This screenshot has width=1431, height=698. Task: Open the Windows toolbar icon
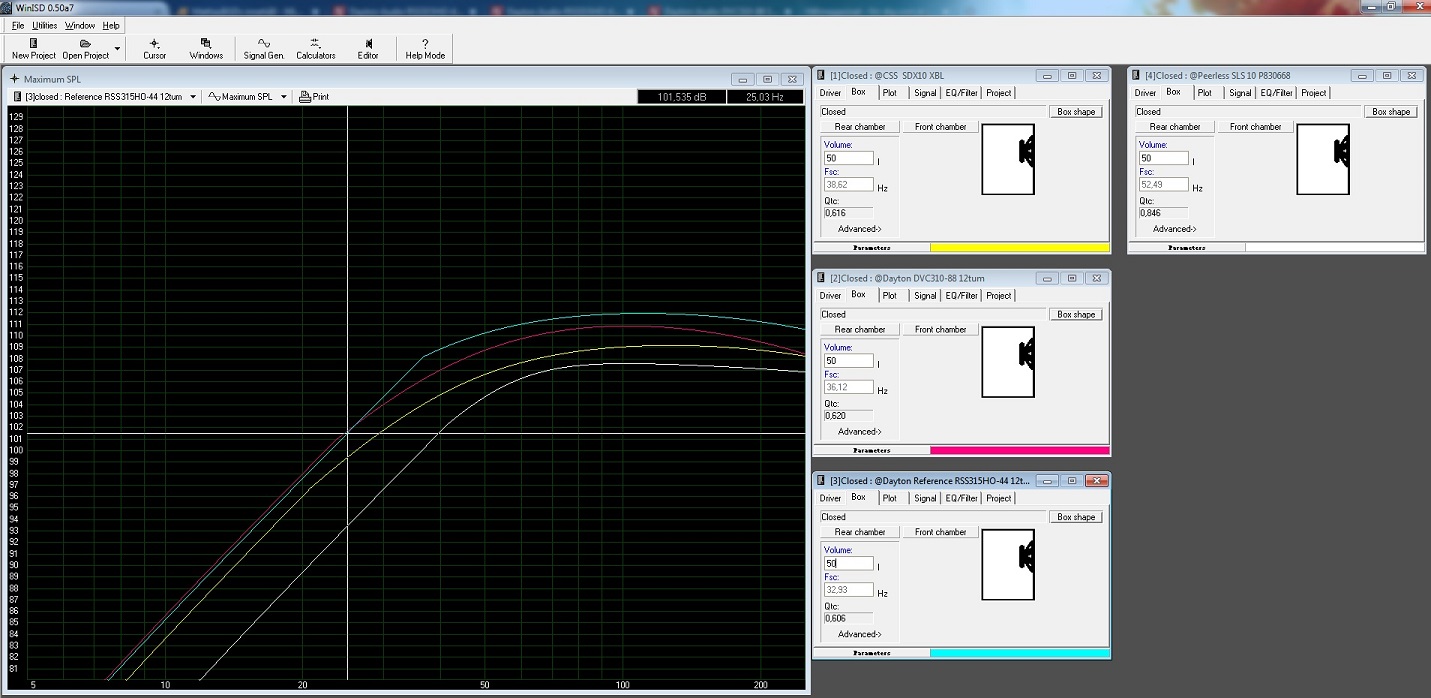(x=206, y=48)
